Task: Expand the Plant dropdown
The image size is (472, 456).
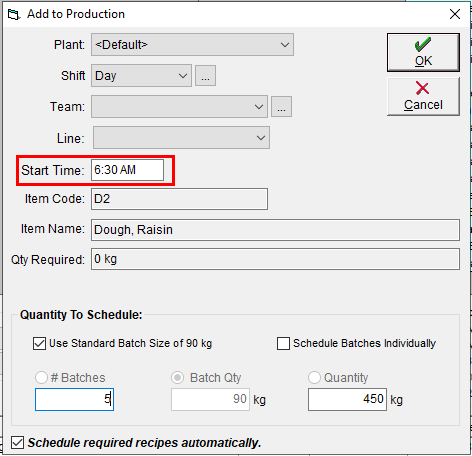Action: [192, 44]
